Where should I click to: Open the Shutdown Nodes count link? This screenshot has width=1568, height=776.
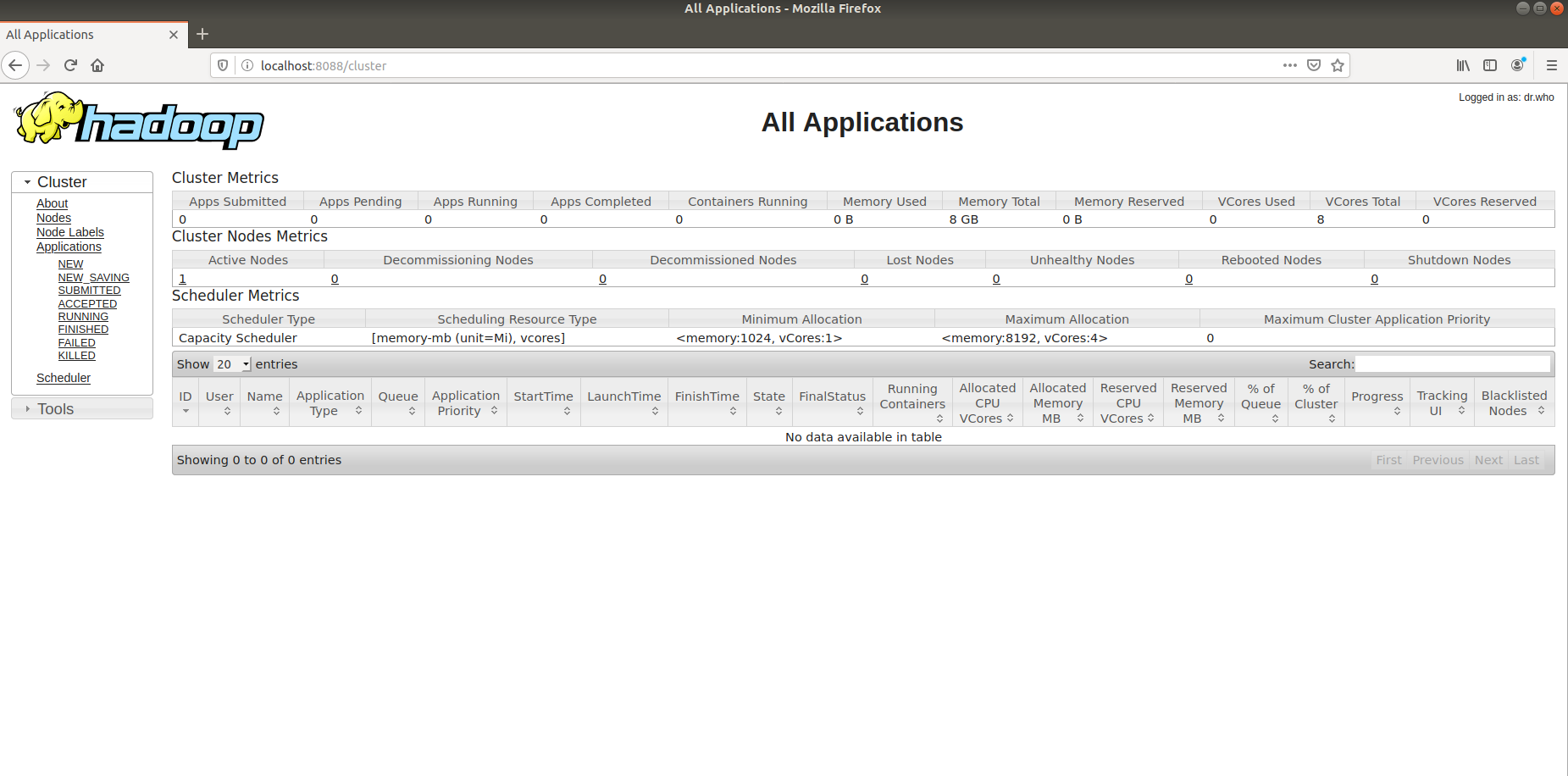point(1374,279)
